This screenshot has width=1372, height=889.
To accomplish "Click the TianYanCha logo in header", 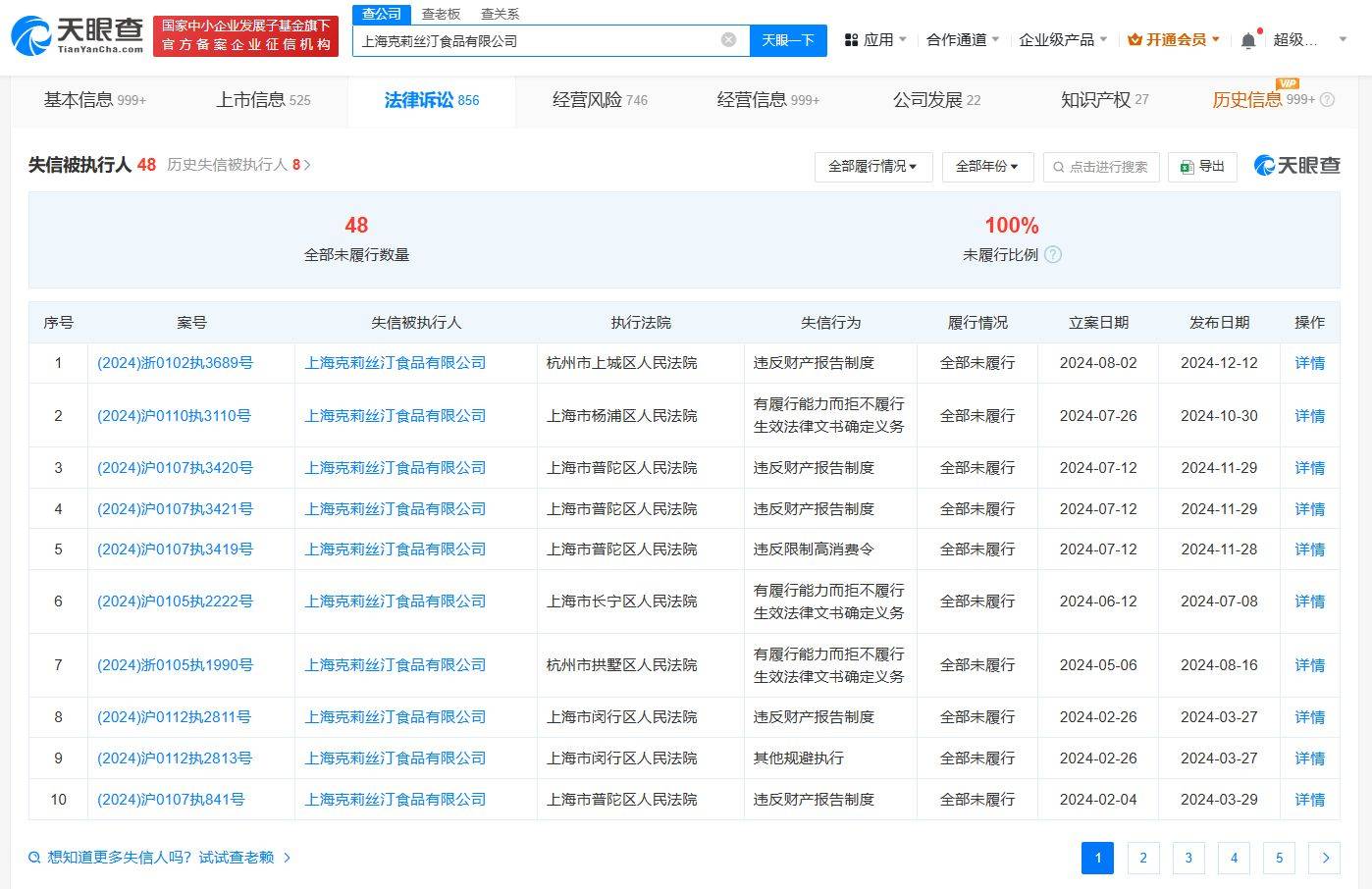I will click(78, 34).
